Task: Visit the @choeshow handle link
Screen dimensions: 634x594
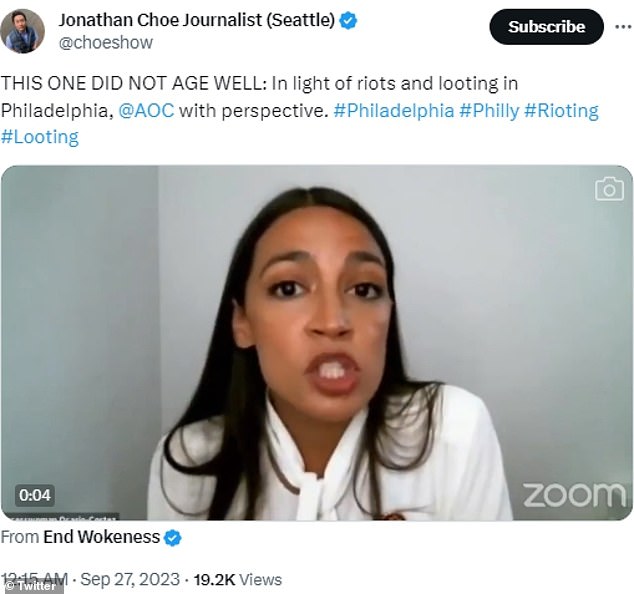Action: click(106, 42)
